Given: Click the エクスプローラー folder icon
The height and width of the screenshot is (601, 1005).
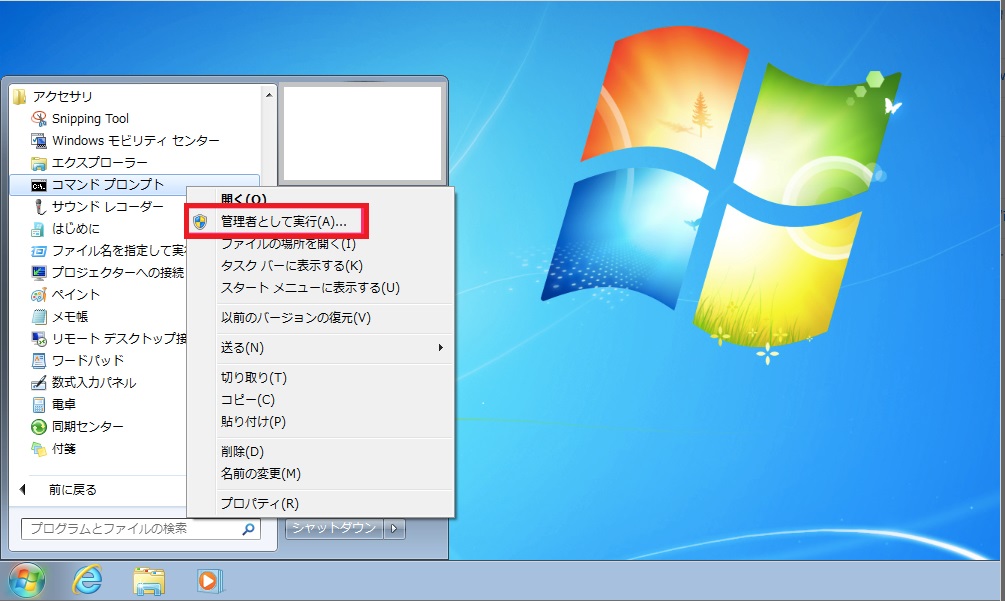Looking at the screenshot, I should pos(39,163).
